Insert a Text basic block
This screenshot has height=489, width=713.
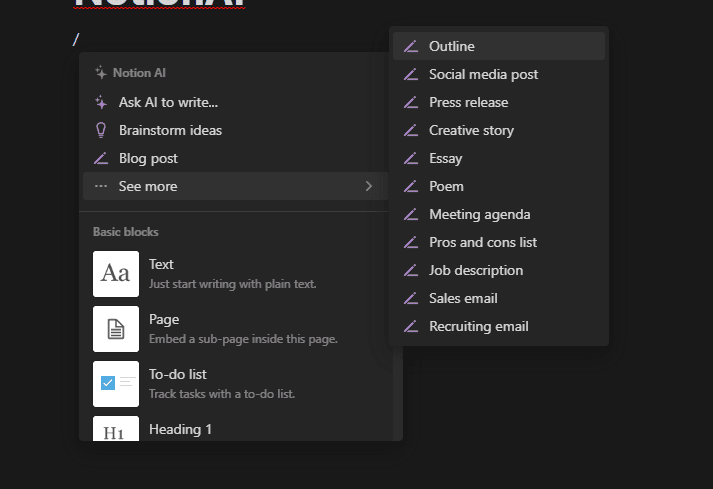click(236, 274)
